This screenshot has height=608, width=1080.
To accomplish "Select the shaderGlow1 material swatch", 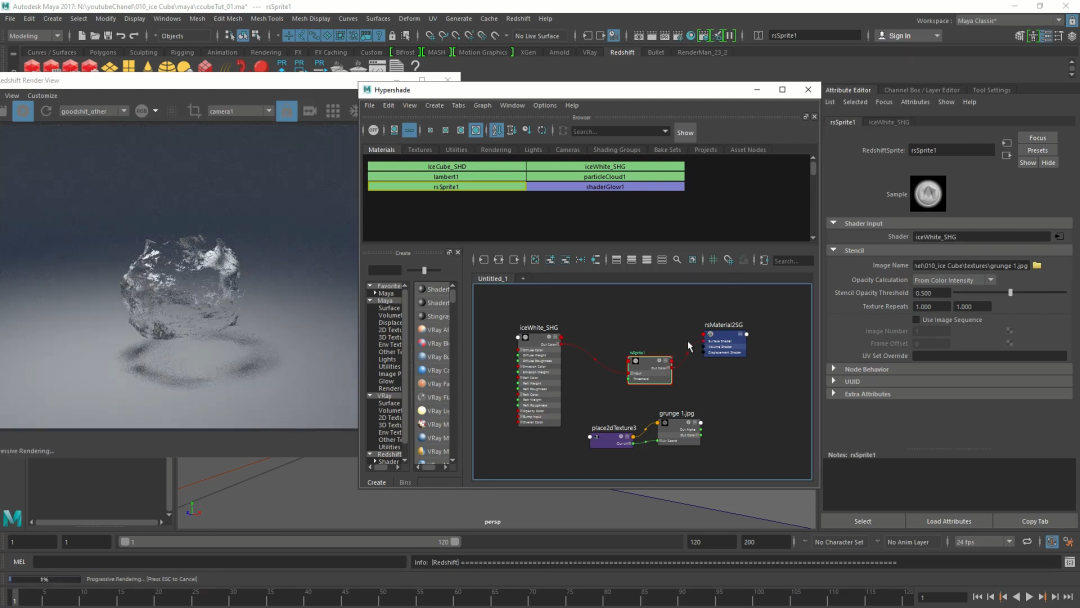I will [x=605, y=187].
